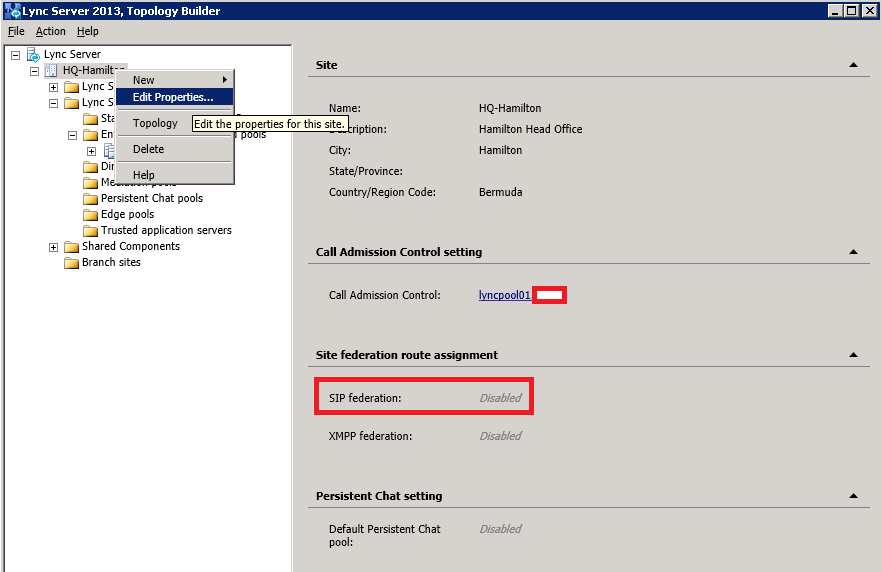This screenshot has width=882, height=572.
Task: Collapse the Call Admission Control setting section
Action: point(853,252)
